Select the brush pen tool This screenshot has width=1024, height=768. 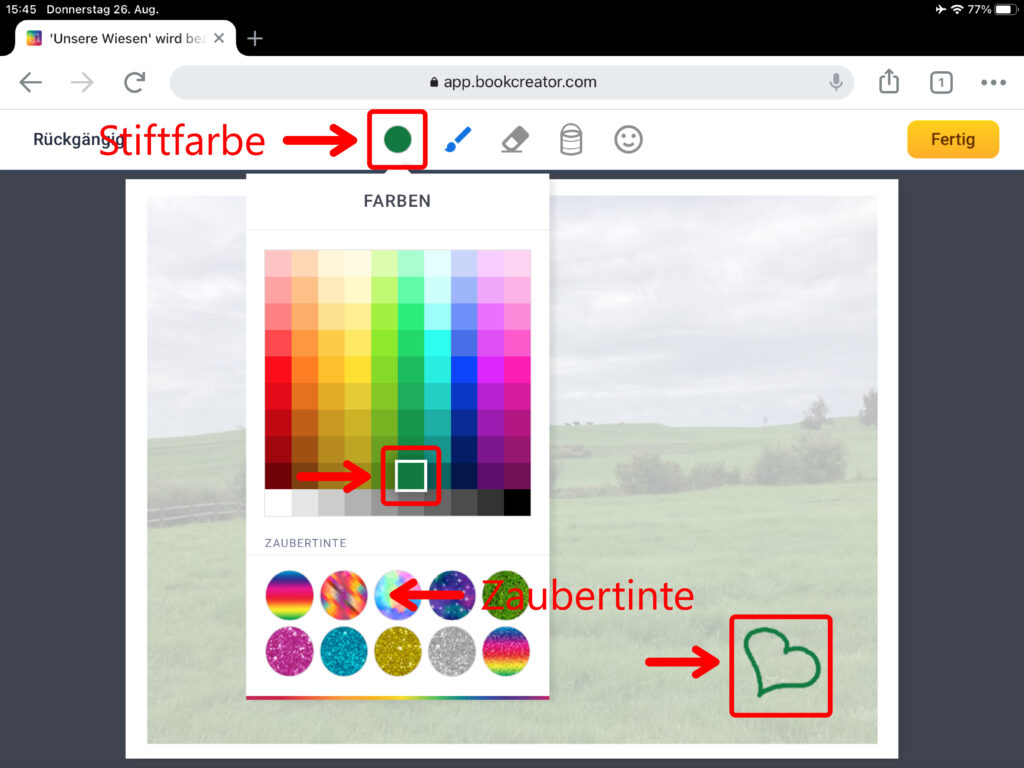pyautogui.click(x=457, y=140)
